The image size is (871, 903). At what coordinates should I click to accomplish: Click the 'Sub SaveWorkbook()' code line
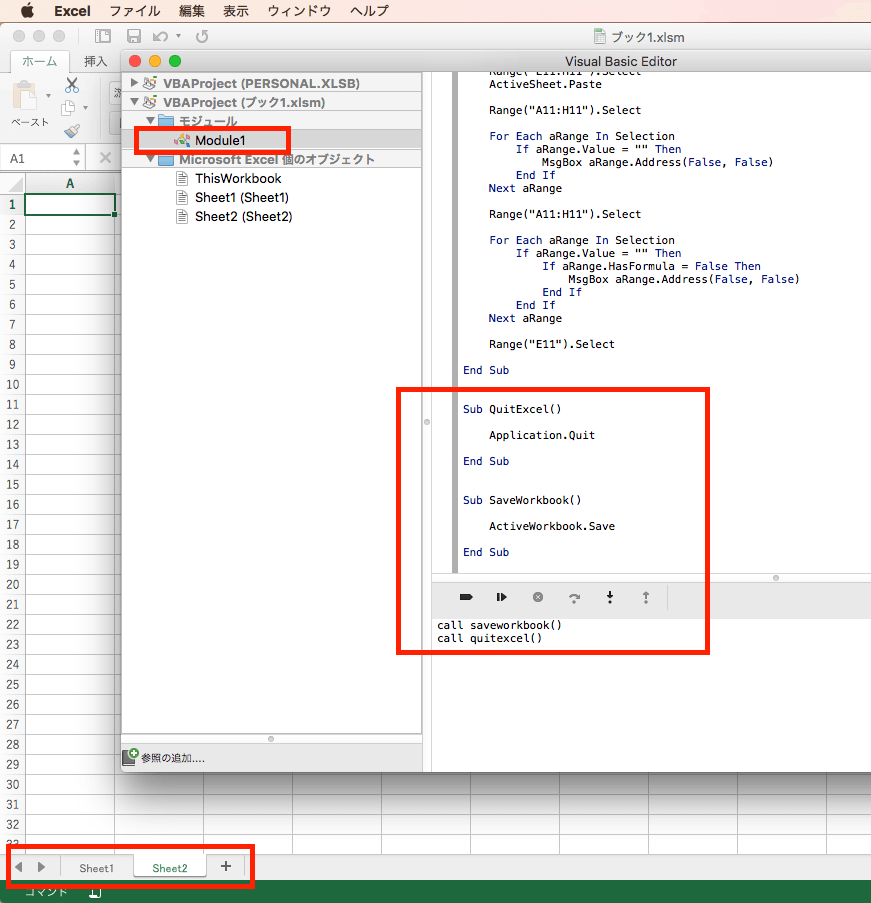522,500
